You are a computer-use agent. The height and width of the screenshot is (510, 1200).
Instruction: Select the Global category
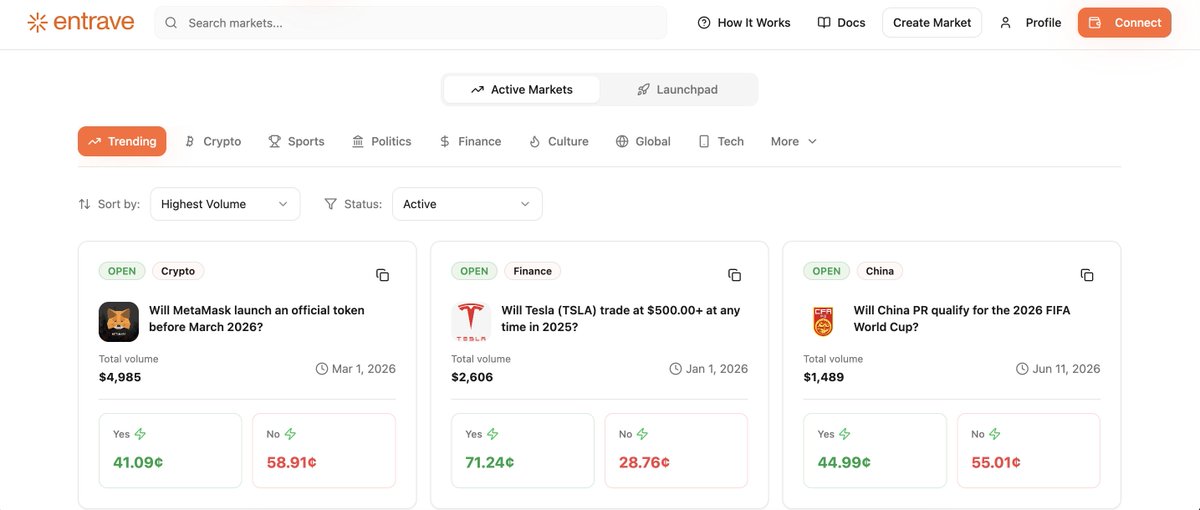(x=643, y=141)
